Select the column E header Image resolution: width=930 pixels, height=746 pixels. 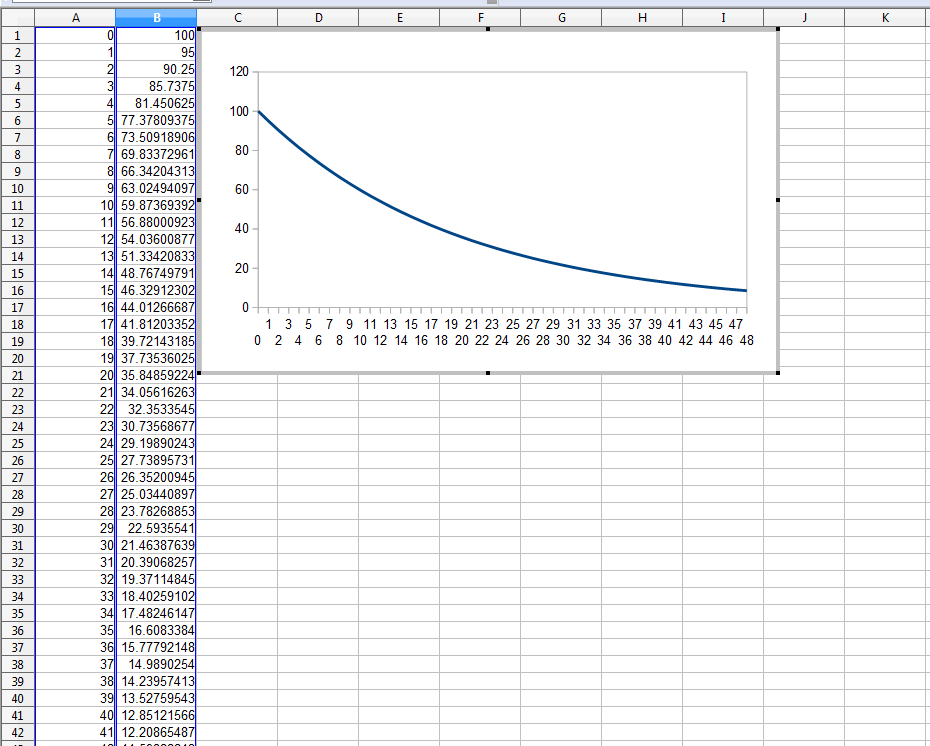tap(399, 18)
